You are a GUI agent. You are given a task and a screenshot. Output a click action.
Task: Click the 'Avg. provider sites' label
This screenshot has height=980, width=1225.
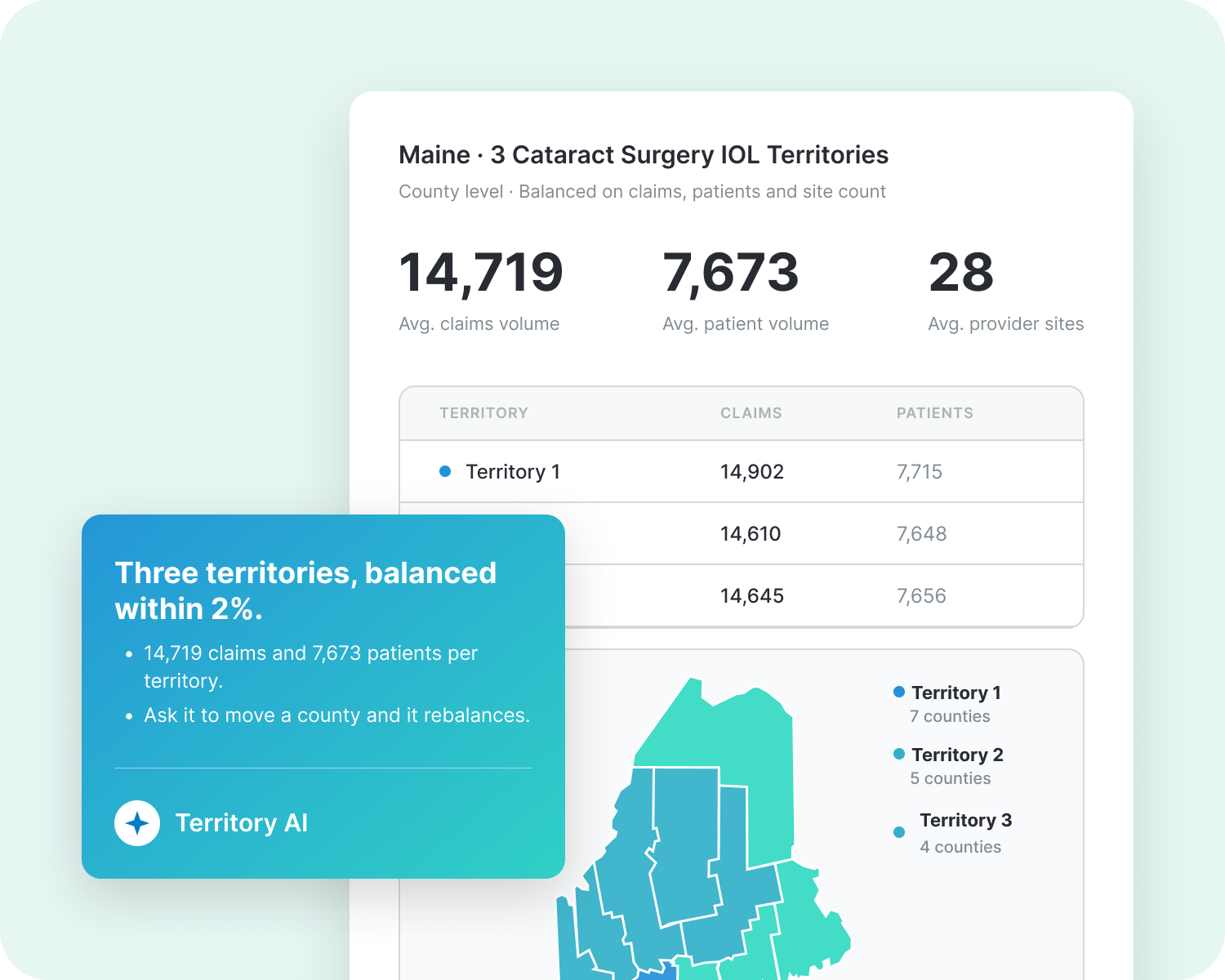point(1006,324)
